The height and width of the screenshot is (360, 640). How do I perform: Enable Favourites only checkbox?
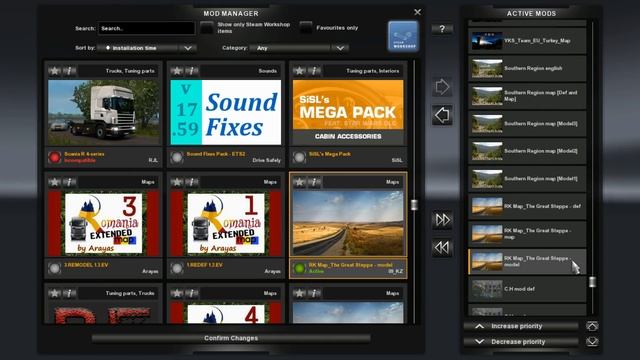[x=306, y=28]
